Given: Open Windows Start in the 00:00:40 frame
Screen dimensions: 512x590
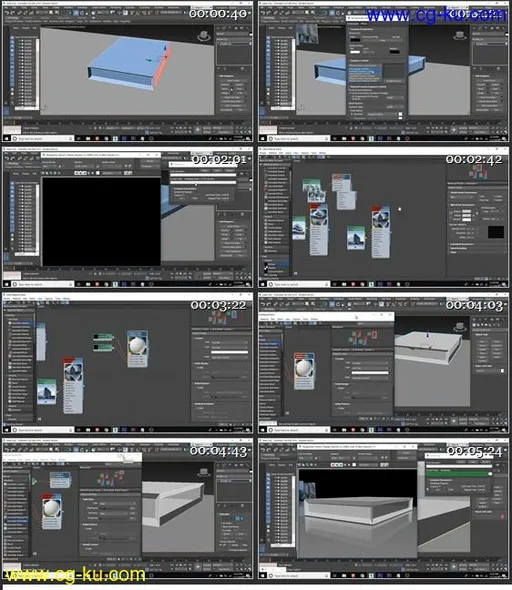Looking at the screenshot, I should (7, 138).
